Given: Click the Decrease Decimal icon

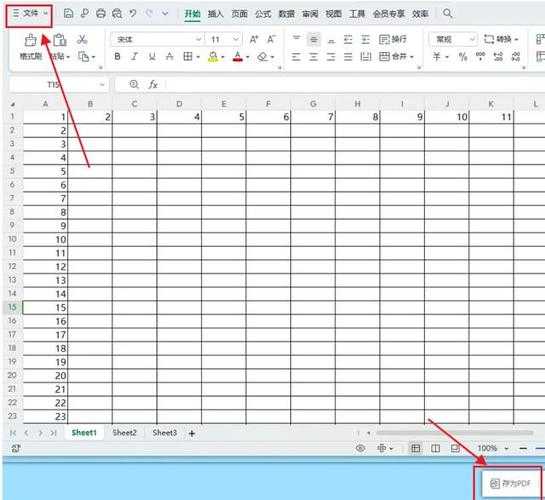Looking at the screenshot, I should (516, 57).
